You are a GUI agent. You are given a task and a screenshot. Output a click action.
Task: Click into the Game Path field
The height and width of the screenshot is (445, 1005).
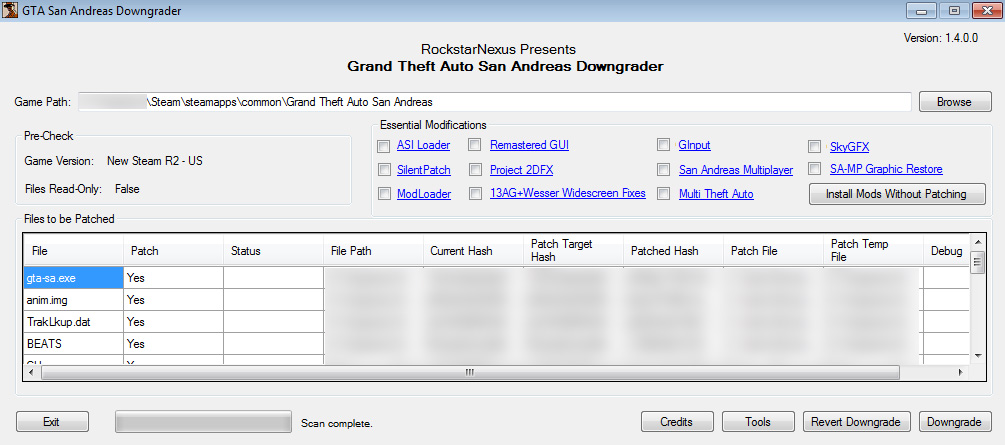(x=494, y=102)
